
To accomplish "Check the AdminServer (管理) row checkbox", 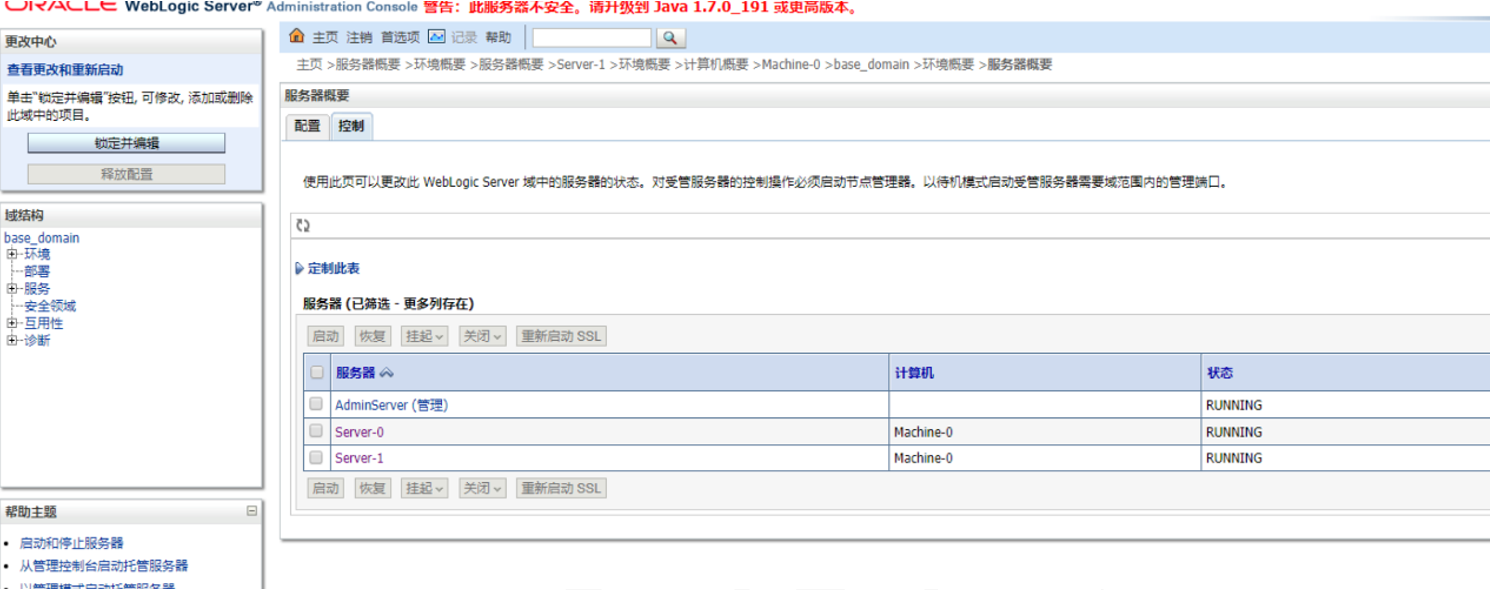I will pyautogui.click(x=316, y=404).
